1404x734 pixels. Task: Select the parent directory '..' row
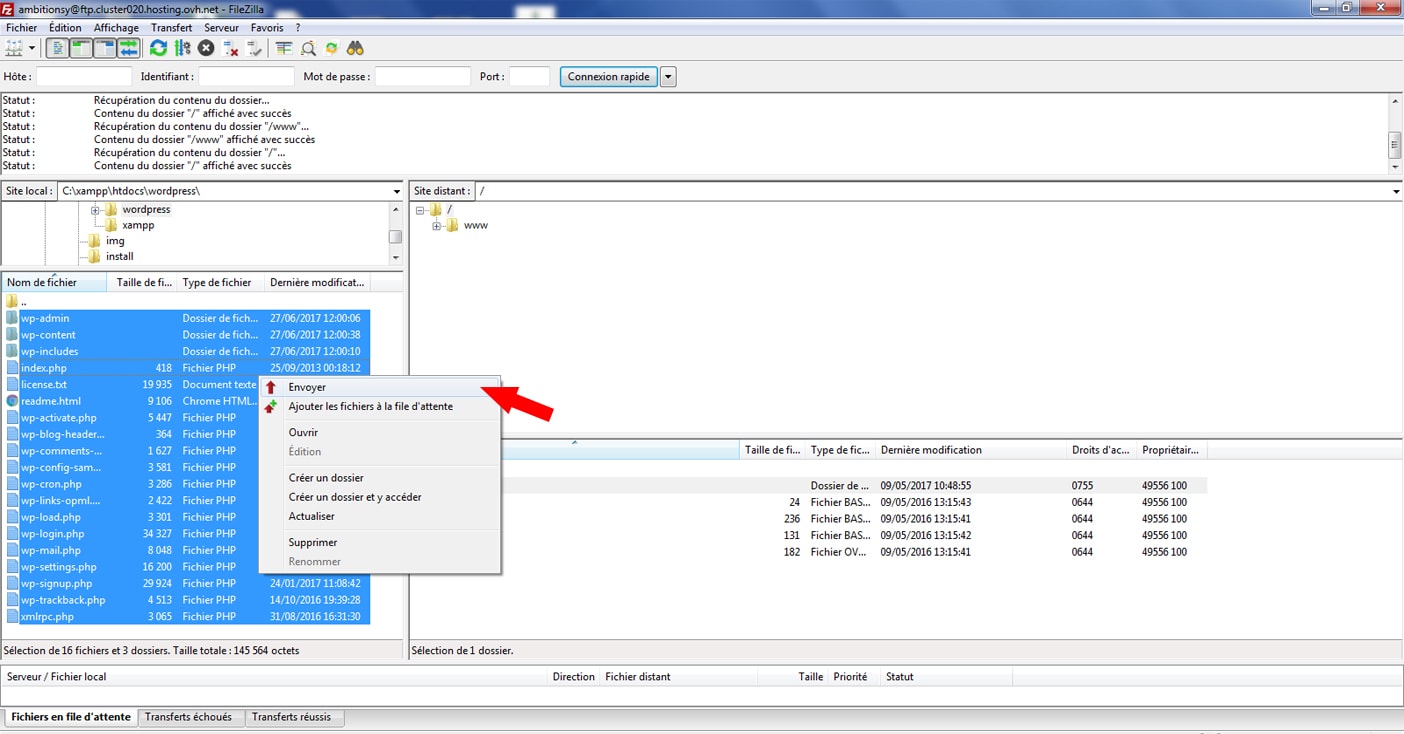(186, 301)
